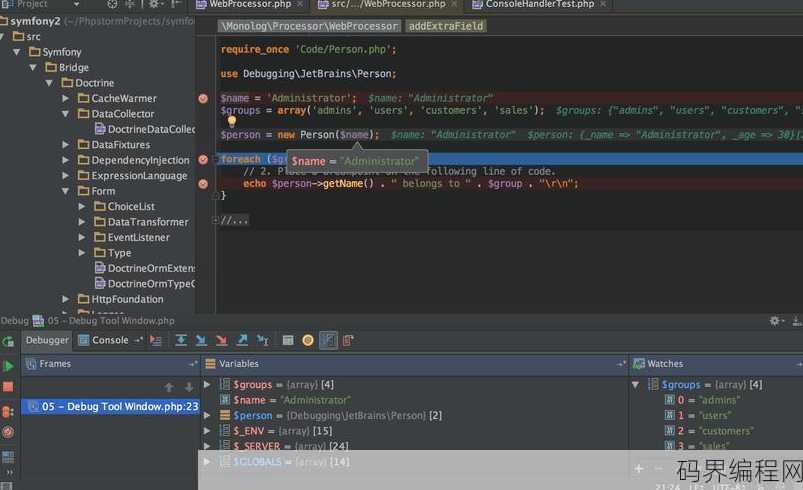
Task: Collapse the Symfony folder
Action: [16, 52]
